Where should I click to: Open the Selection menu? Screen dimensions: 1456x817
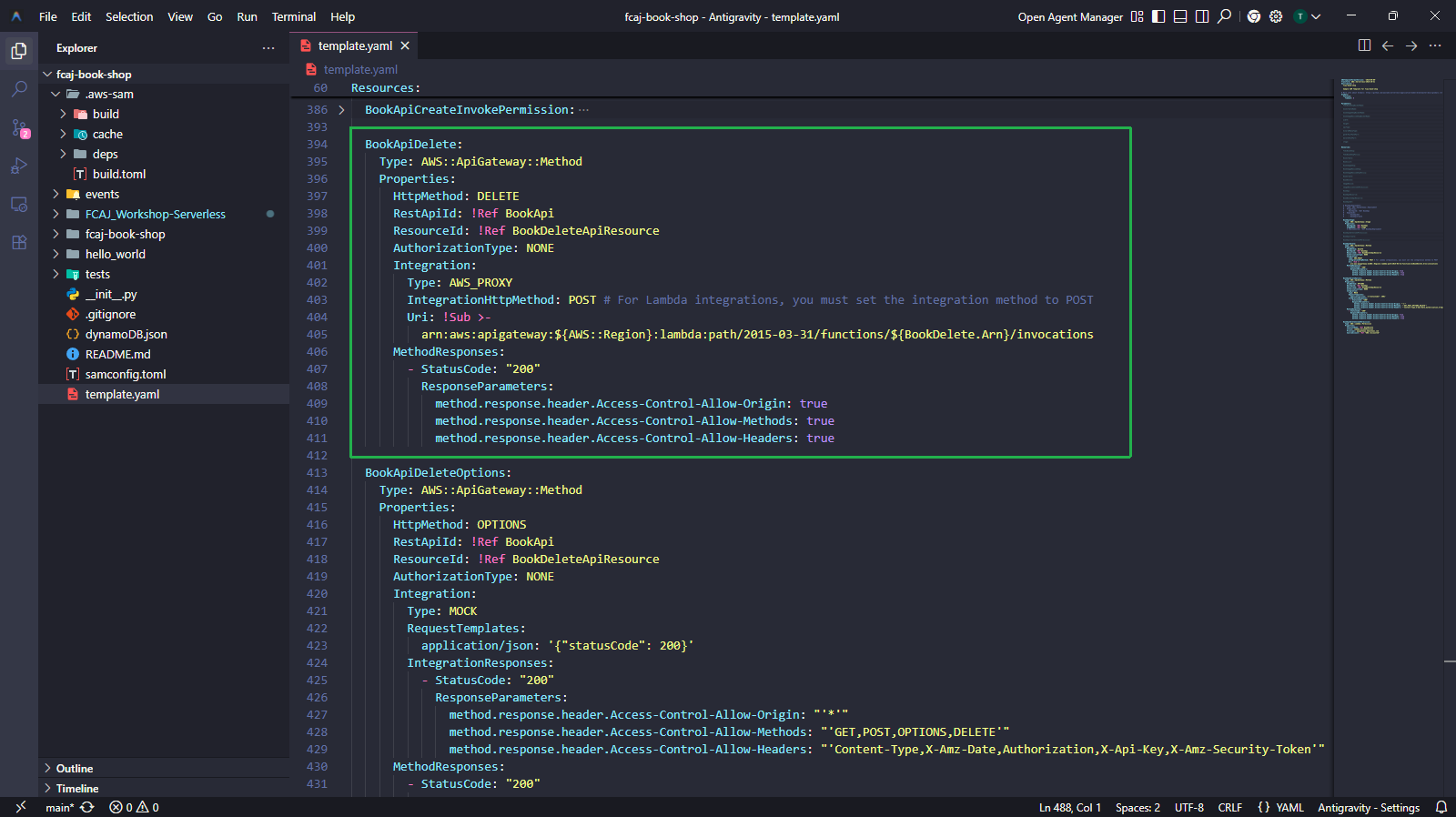click(x=129, y=16)
